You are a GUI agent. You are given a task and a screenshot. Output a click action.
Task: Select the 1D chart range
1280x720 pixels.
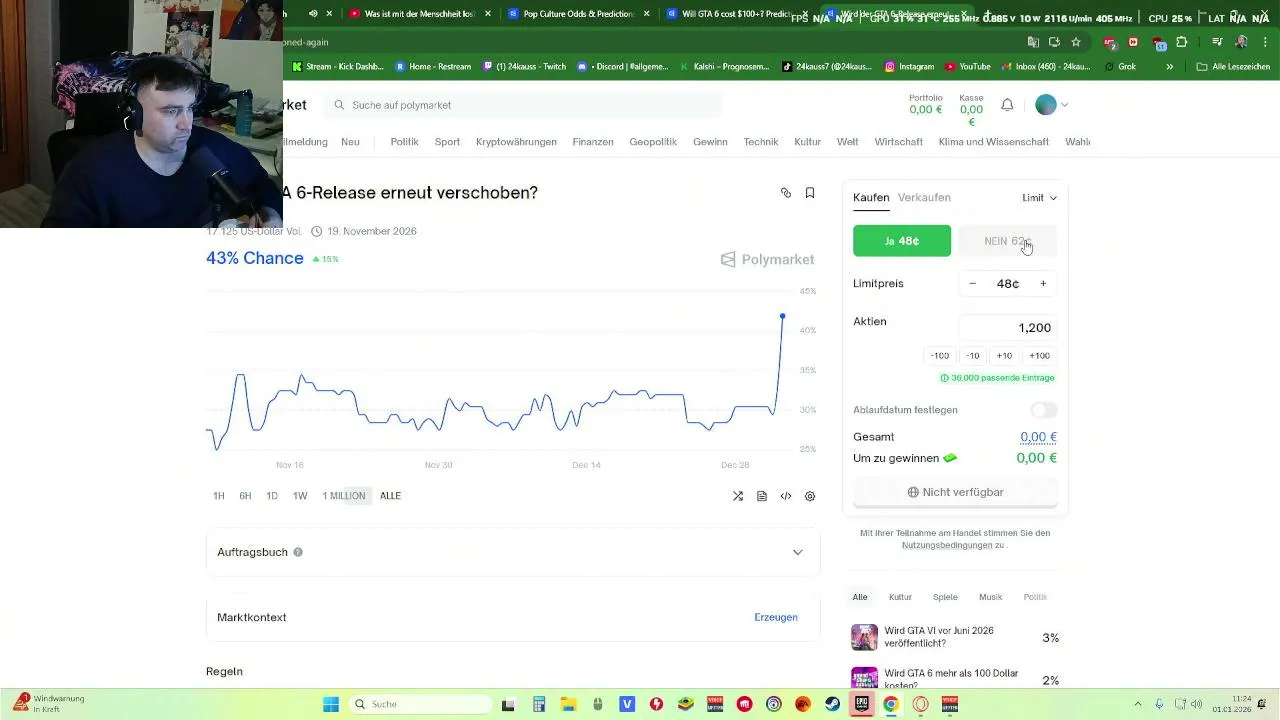tap(272, 496)
